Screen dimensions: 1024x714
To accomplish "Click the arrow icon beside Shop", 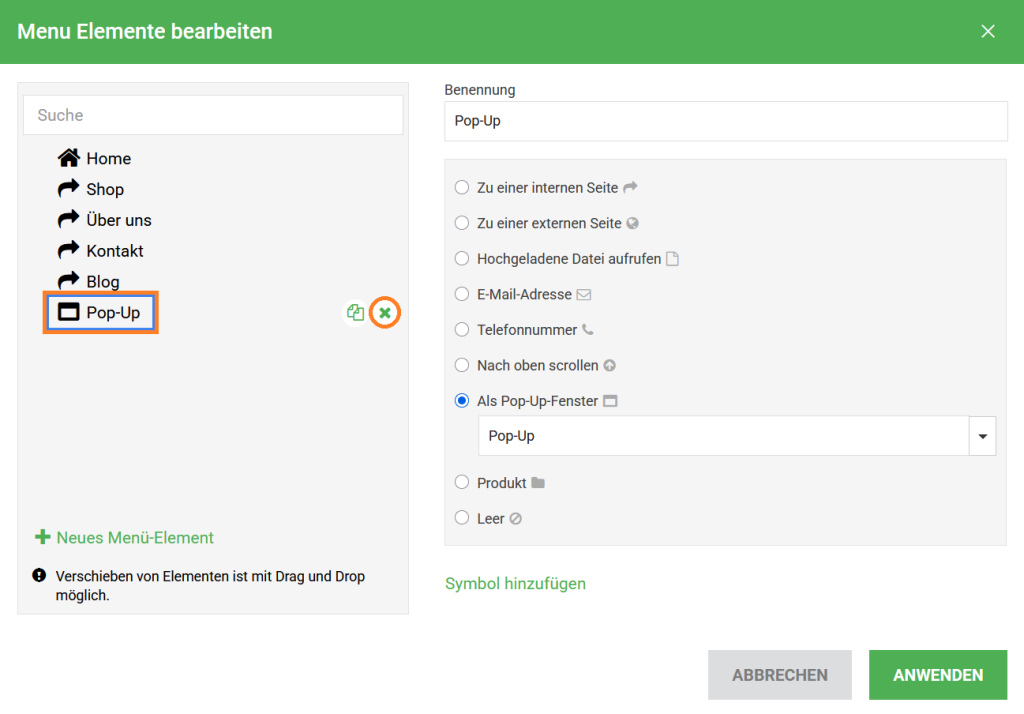I will click(68, 189).
